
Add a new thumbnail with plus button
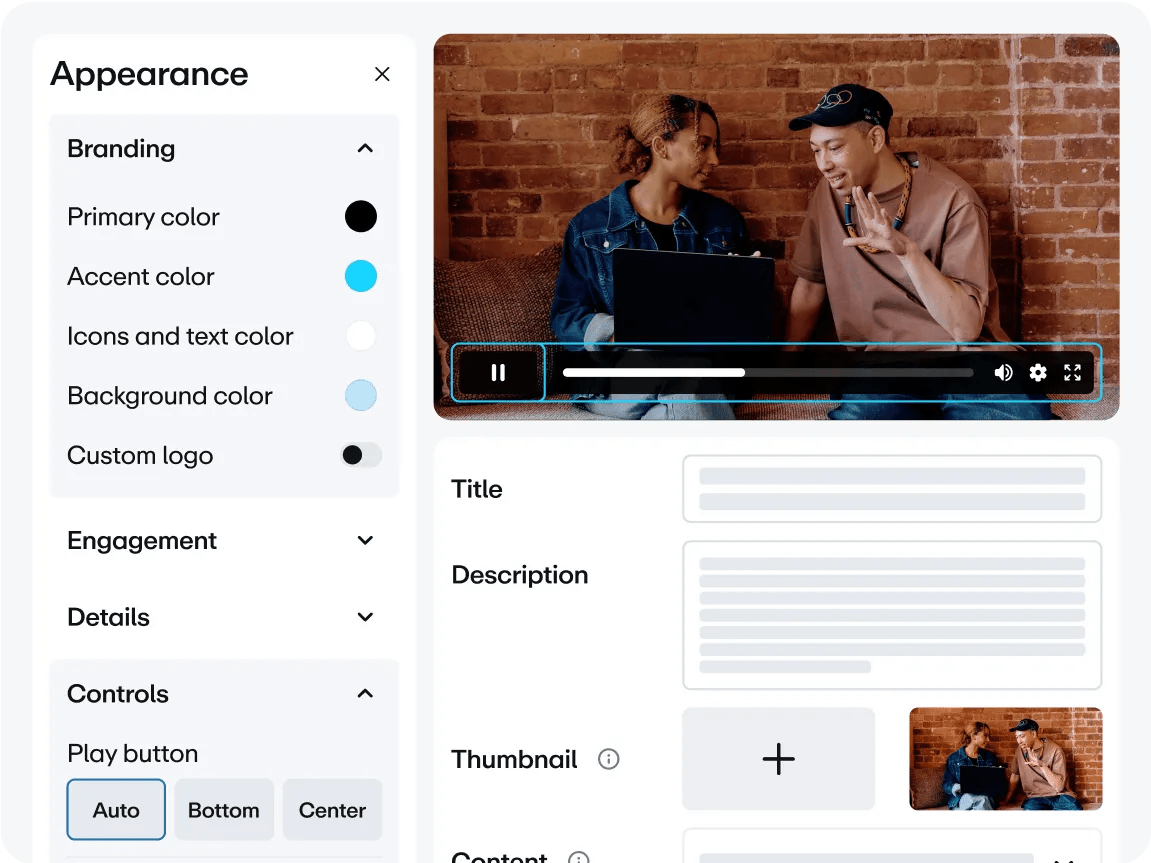(x=778, y=759)
